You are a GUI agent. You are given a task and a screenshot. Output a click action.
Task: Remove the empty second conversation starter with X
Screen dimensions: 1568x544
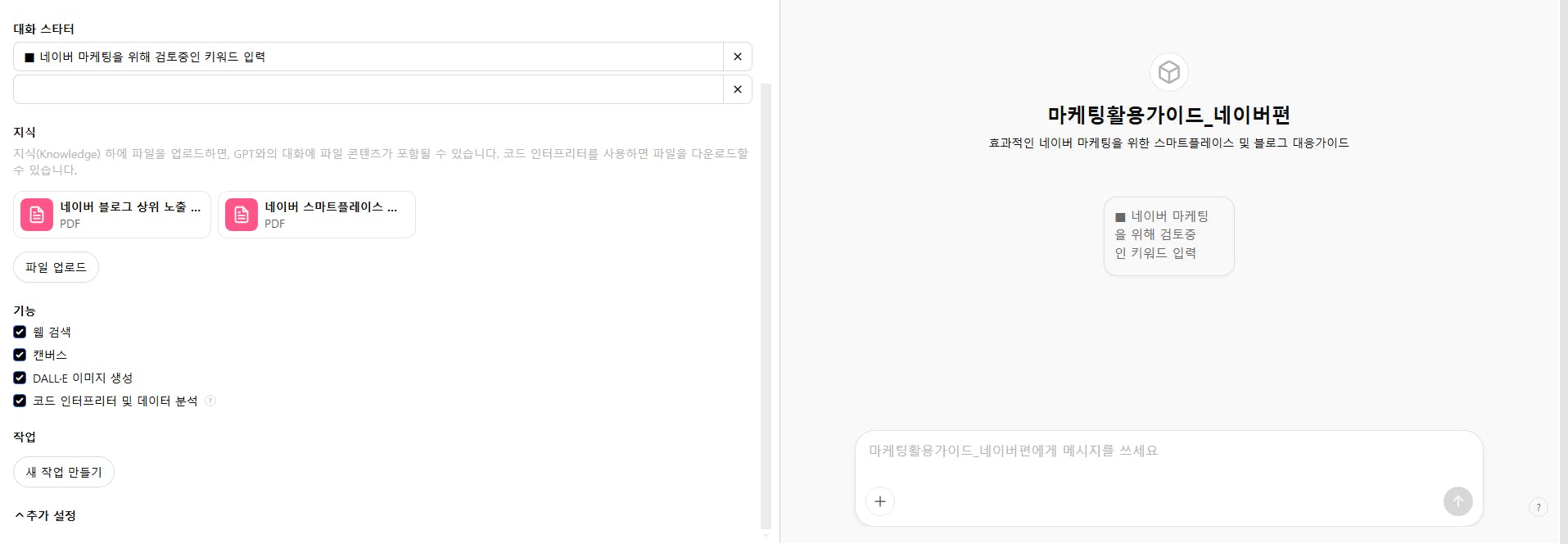[x=738, y=89]
